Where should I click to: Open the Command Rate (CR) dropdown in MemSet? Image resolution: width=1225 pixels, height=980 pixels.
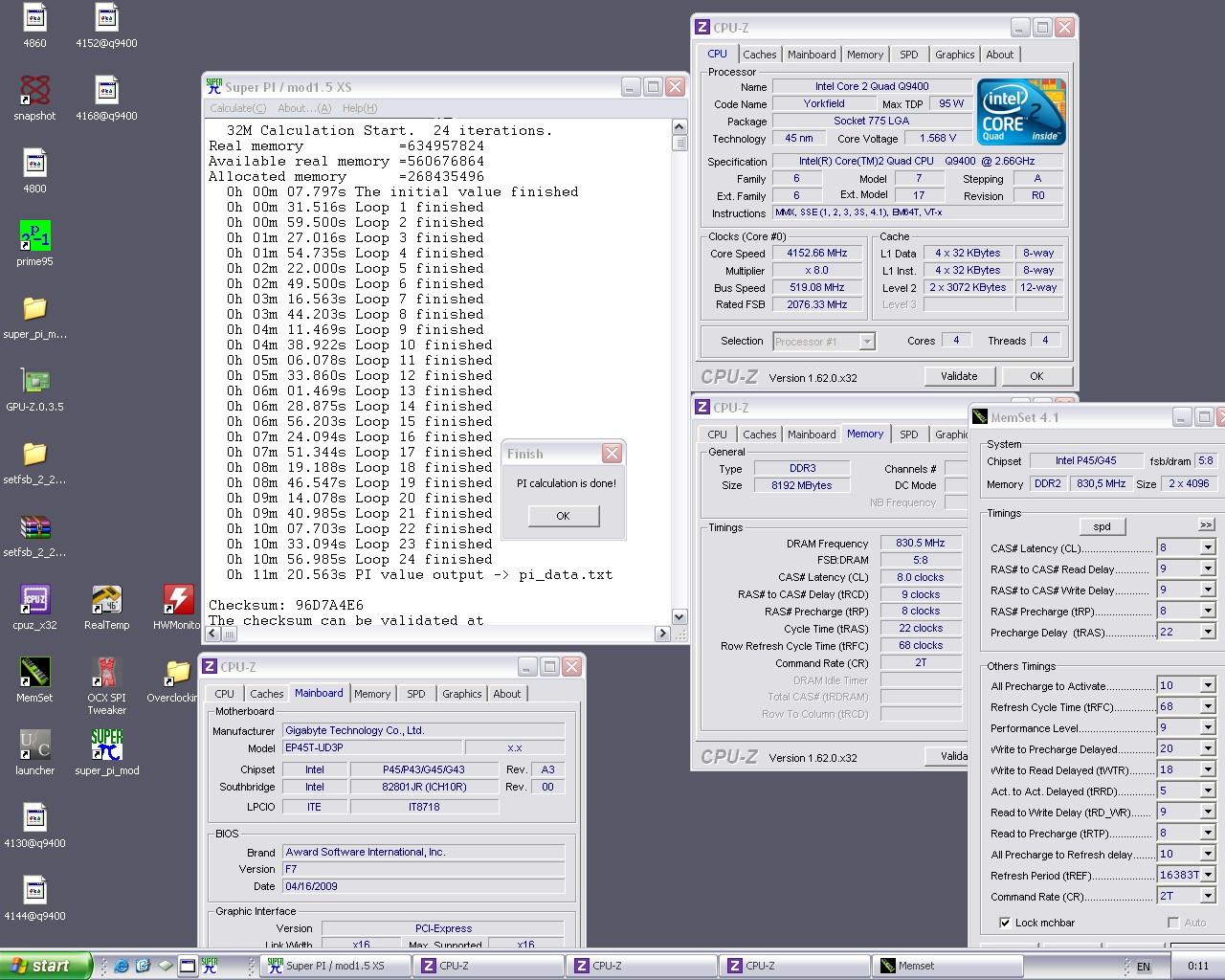1208,897
